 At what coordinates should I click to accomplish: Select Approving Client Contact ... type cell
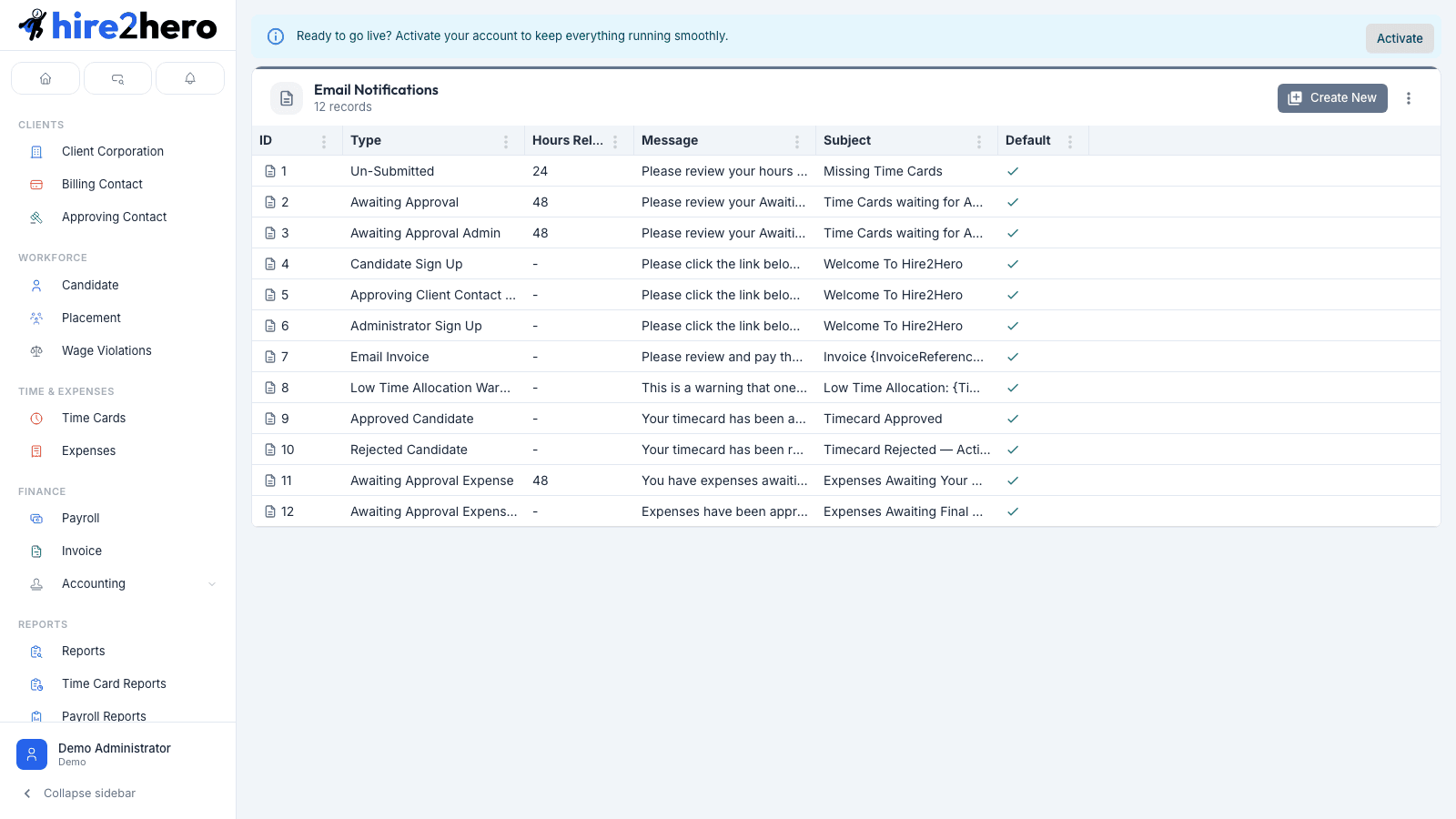[433, 295]
